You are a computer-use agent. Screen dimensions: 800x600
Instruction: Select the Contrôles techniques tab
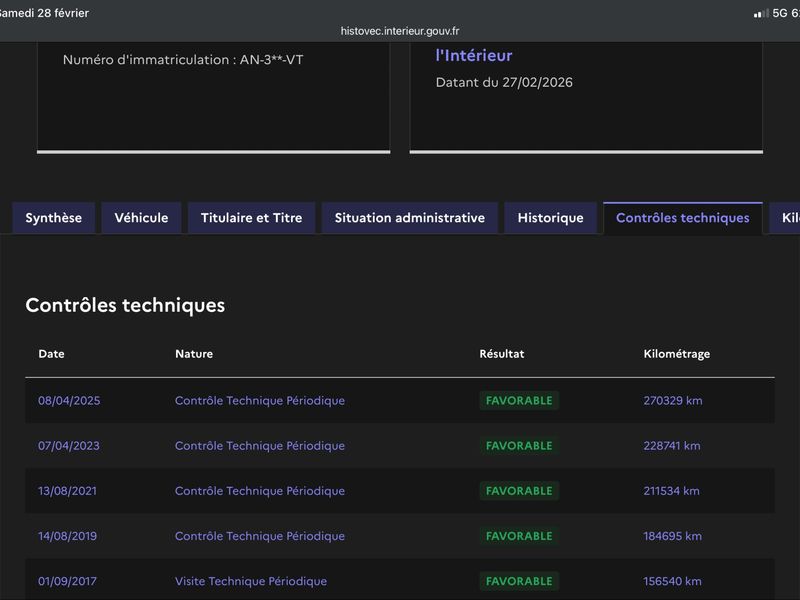682,218
